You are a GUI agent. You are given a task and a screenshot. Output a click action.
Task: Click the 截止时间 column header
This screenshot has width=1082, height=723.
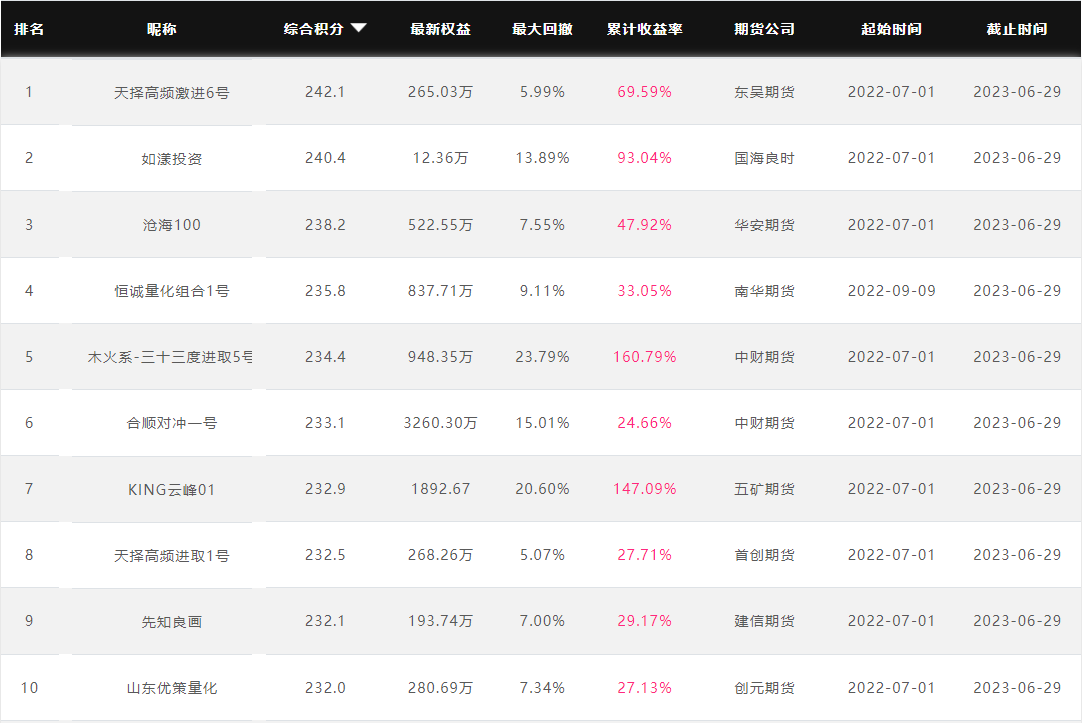[x=1017, y=29]
